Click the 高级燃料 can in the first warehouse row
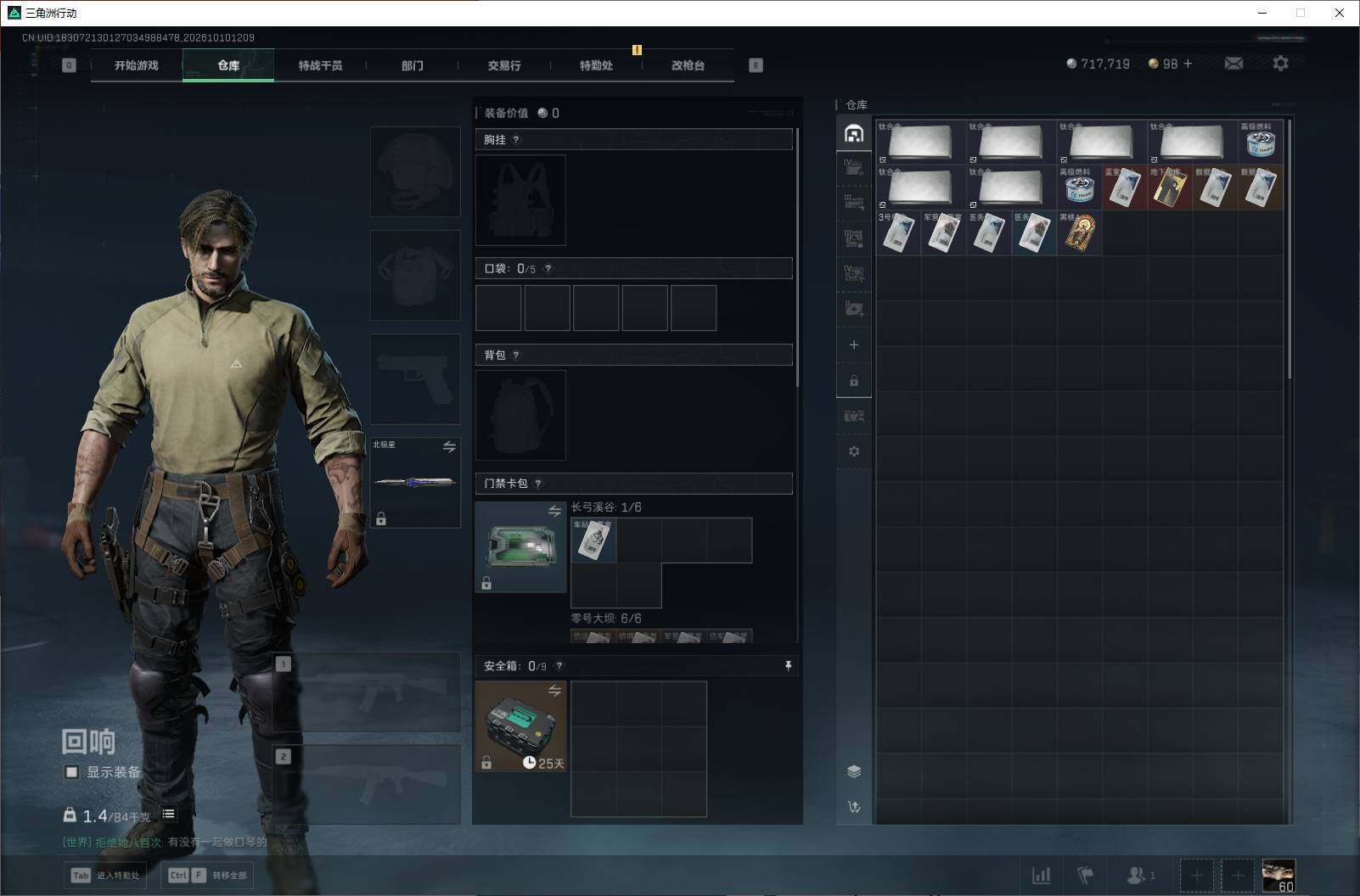Image resolution: width=1360 pixels, height=896 pixels. point(1261,141)
